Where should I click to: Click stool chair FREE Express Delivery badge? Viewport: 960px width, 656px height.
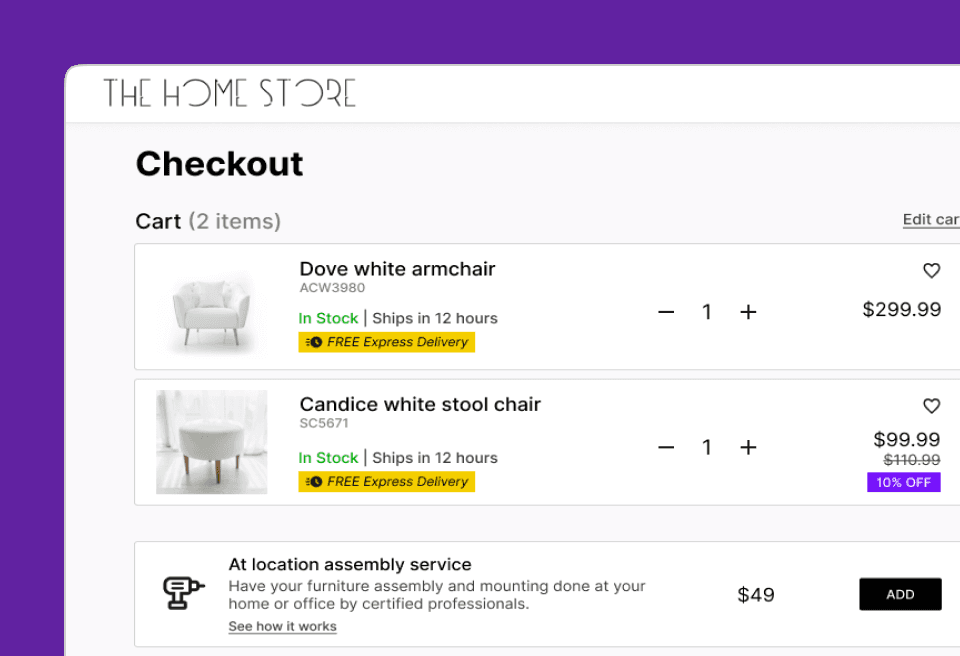click(x=386, y=481)
